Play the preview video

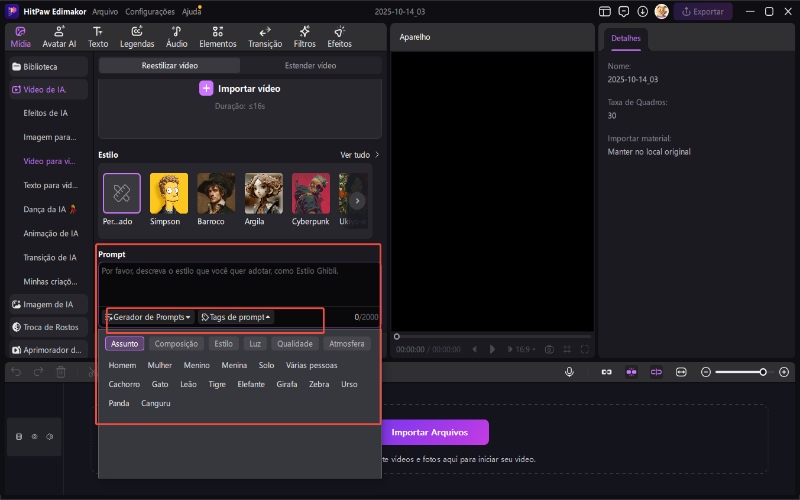click(x=492, y=349)
